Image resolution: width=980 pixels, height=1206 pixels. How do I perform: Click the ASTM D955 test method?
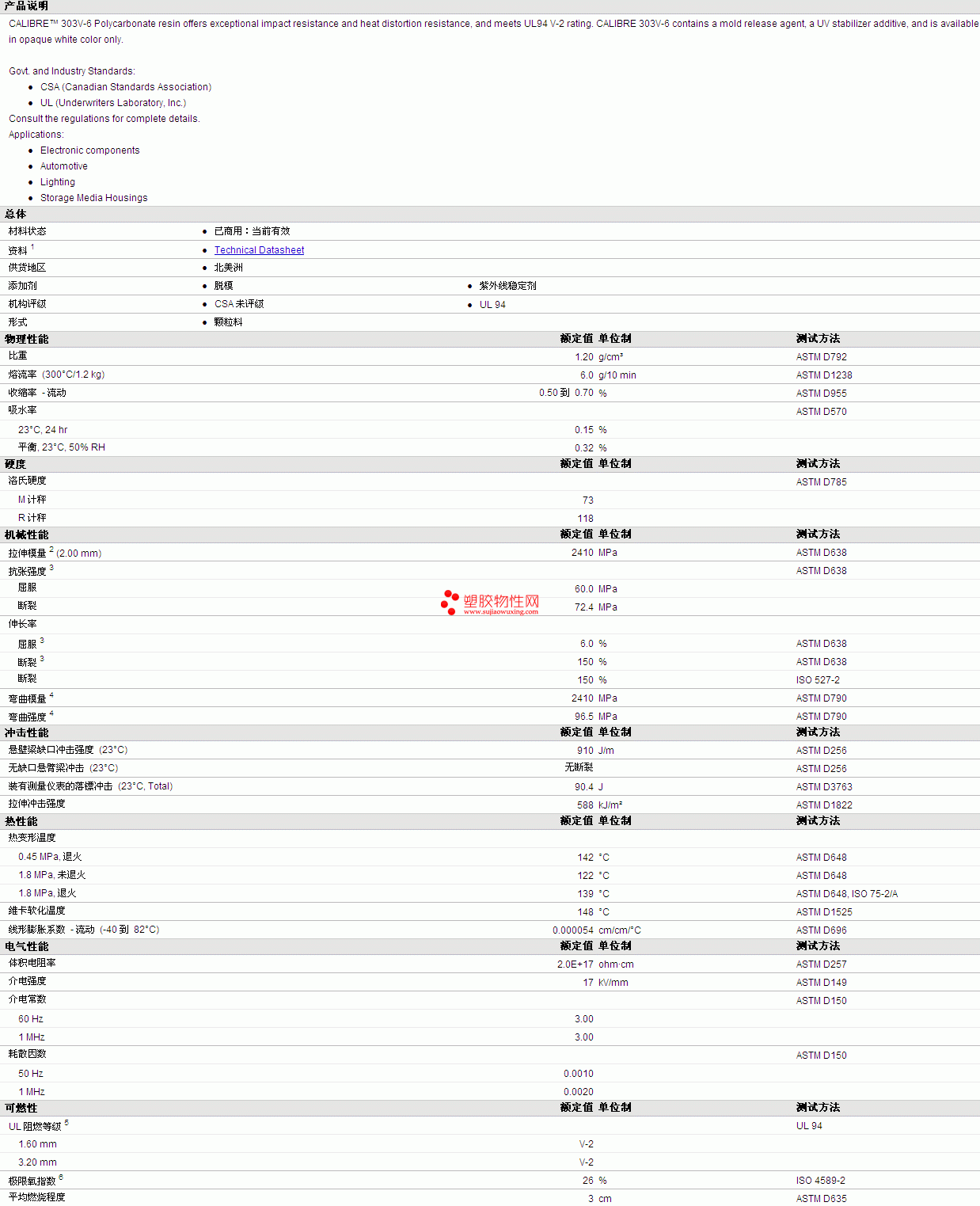(821, 394)
